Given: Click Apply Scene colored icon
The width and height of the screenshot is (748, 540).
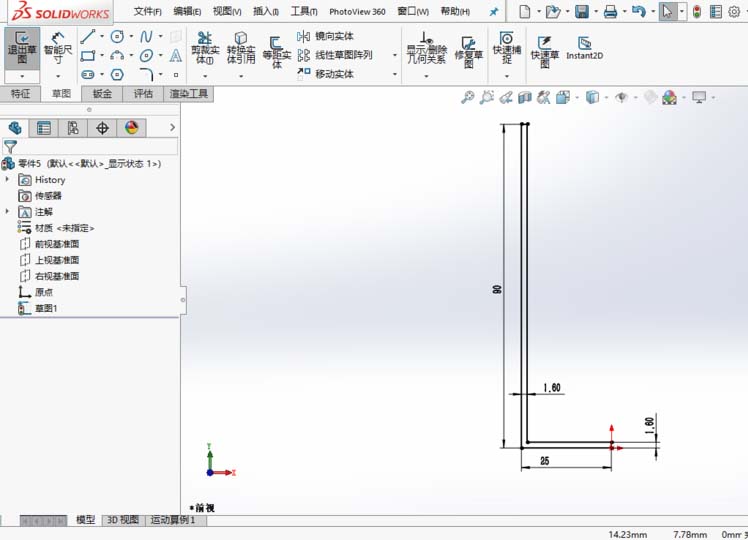Looking at the screenshot, I should coord(669,98).
